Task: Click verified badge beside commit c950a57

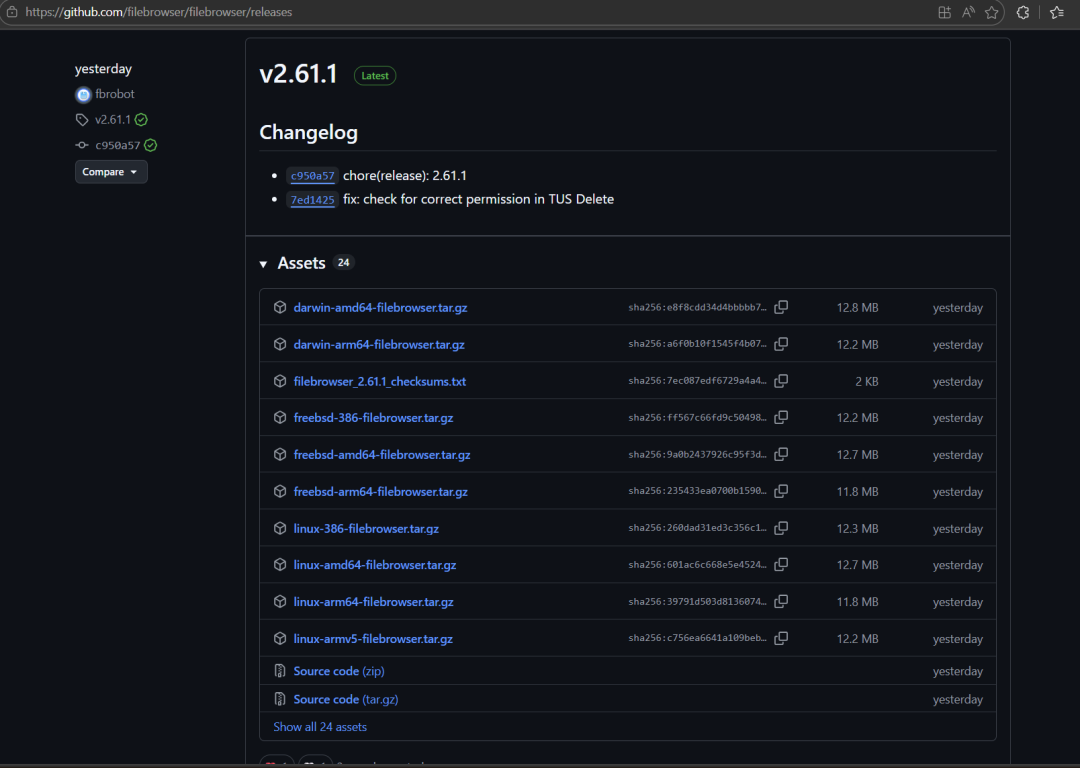Action: coord(150,145)
